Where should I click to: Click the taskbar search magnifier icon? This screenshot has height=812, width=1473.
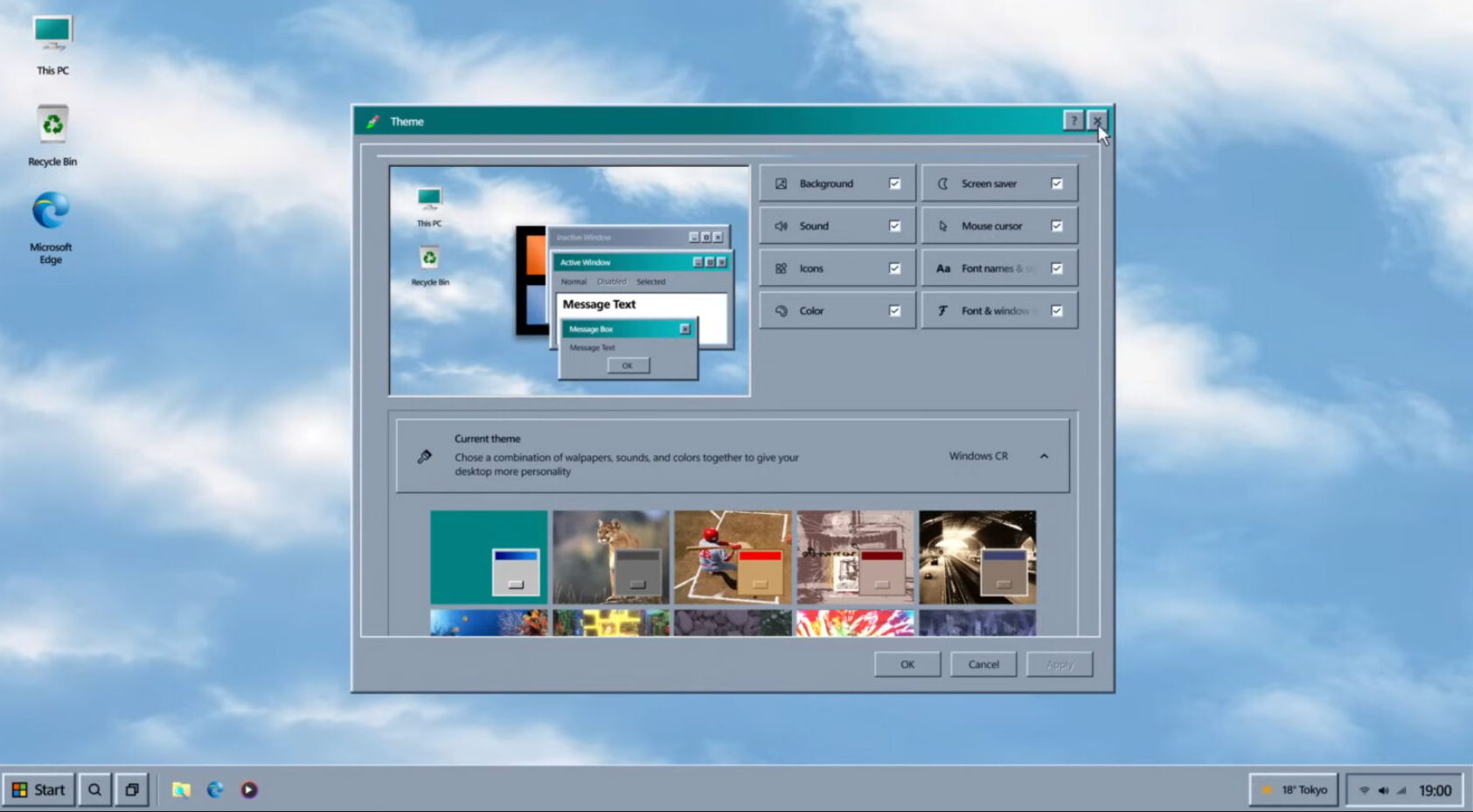94,790
